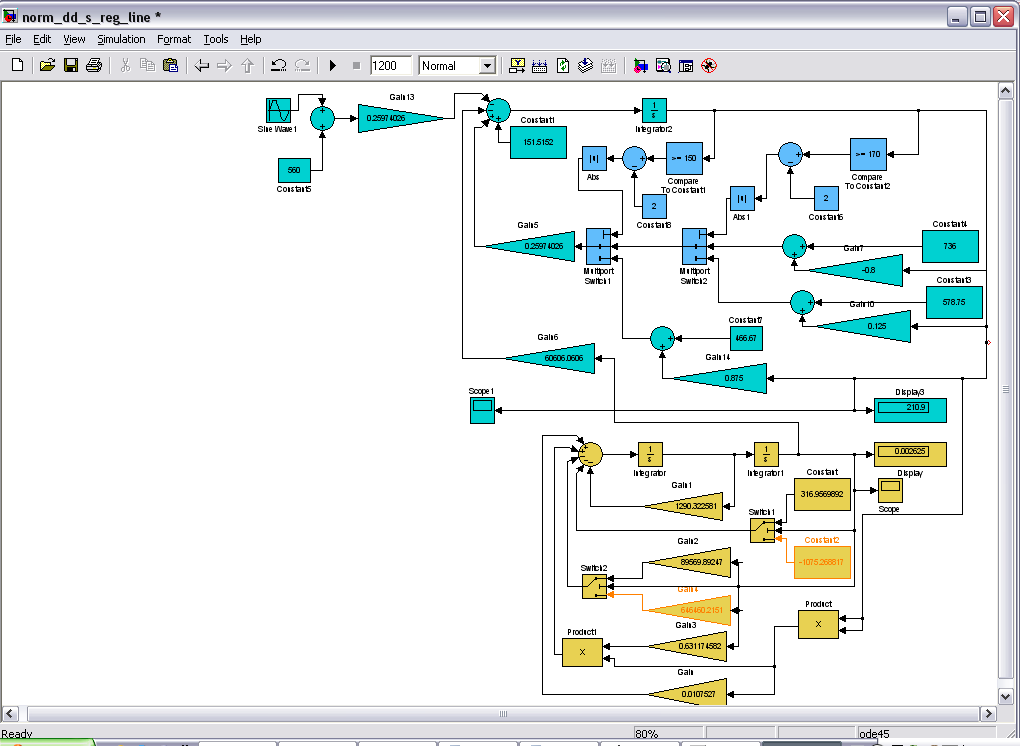
Task: Select the orange Constant2 block
Action: (x=822, y=562)
